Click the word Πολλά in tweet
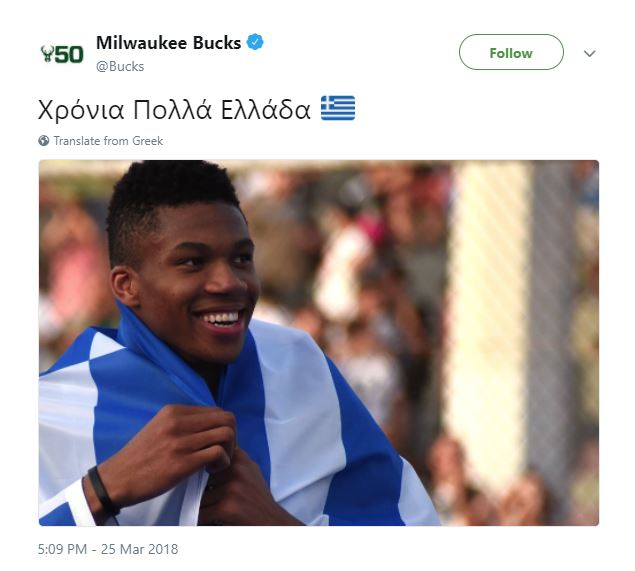The height and width of the screenshot is (571, 635). pos(172,109)
